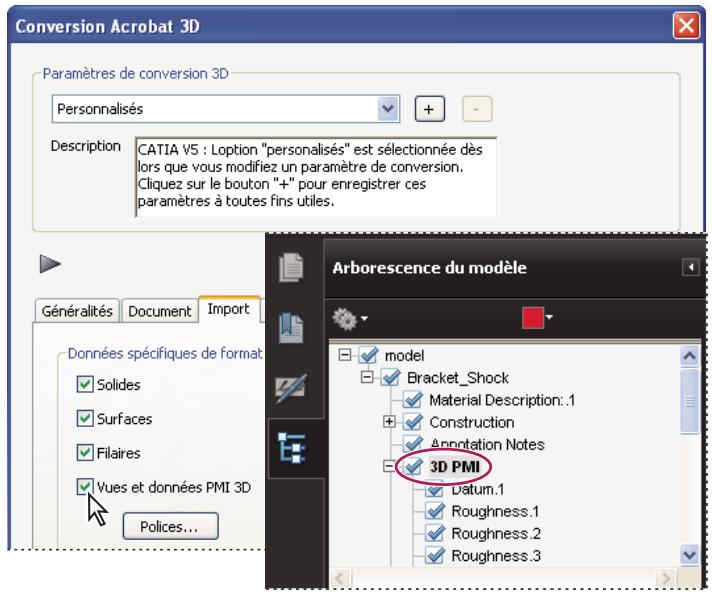Select the Bracket_Shock tree label

coord(458,377)
